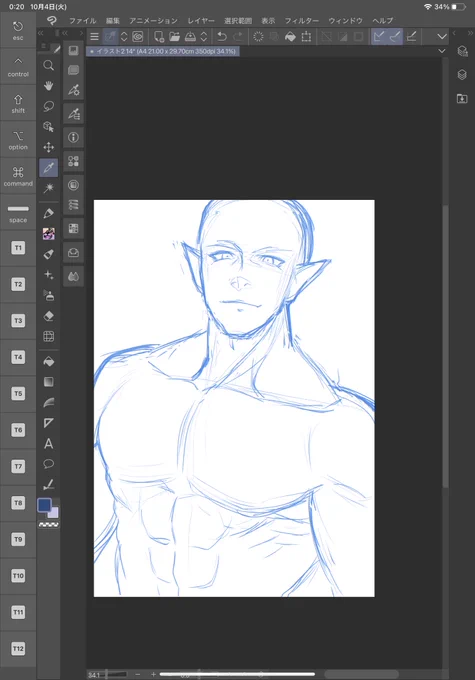
Task: Open the 表示 menu
Action: pos(268,20)
